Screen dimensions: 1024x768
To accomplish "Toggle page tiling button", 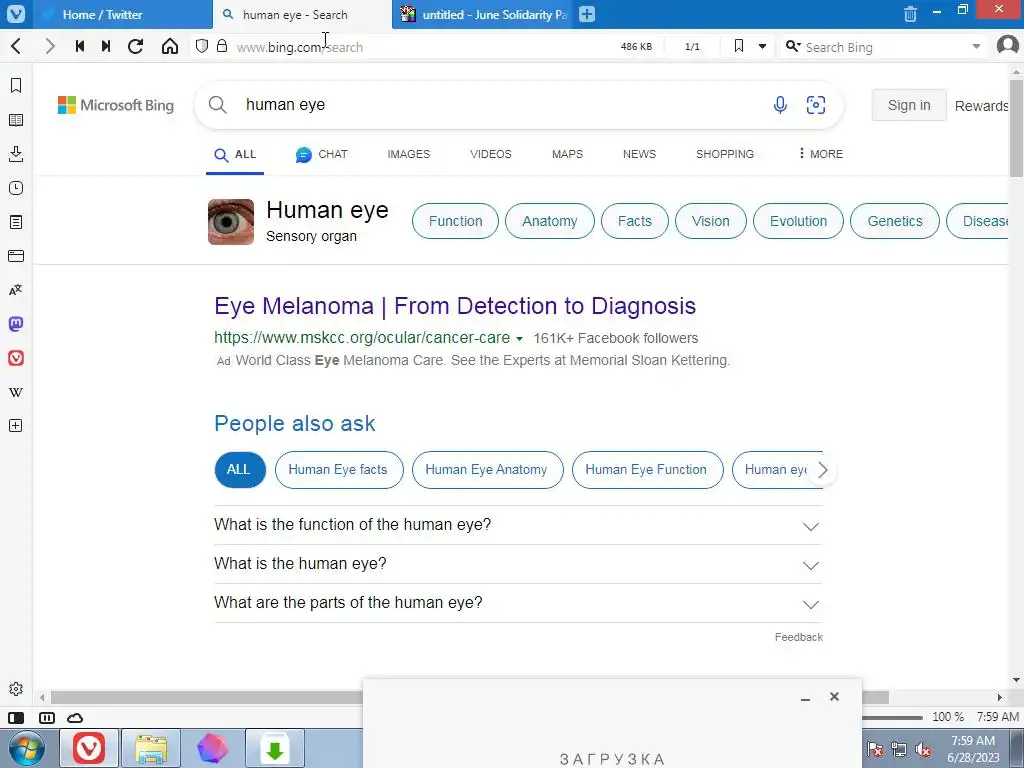I will click(x=47, y=718).
